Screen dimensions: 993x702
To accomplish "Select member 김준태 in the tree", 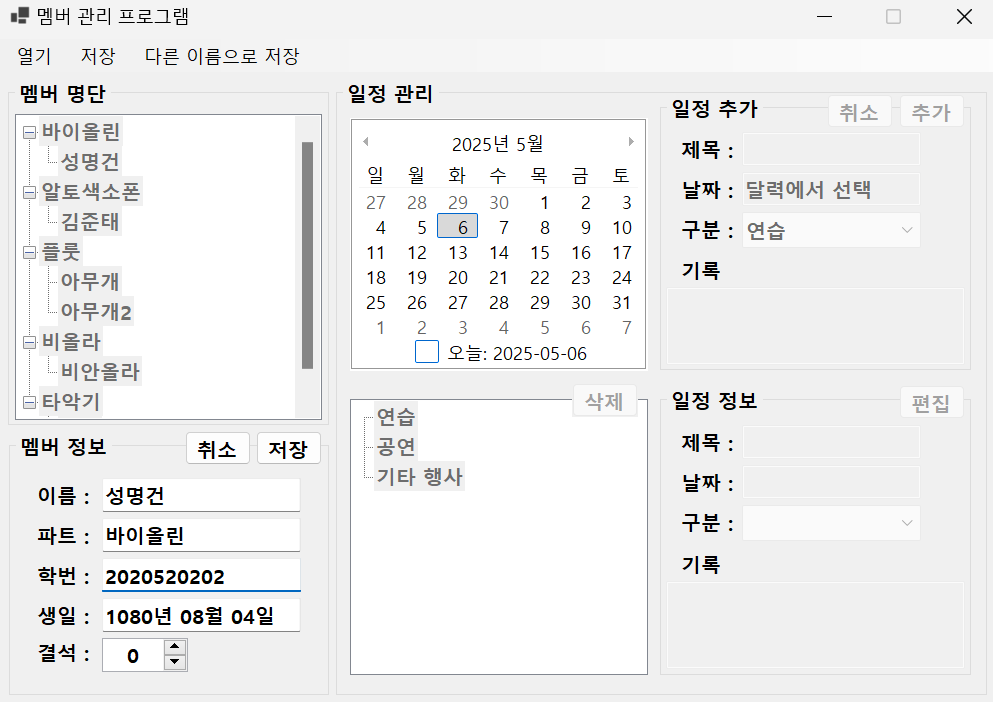I will (90, 222).
